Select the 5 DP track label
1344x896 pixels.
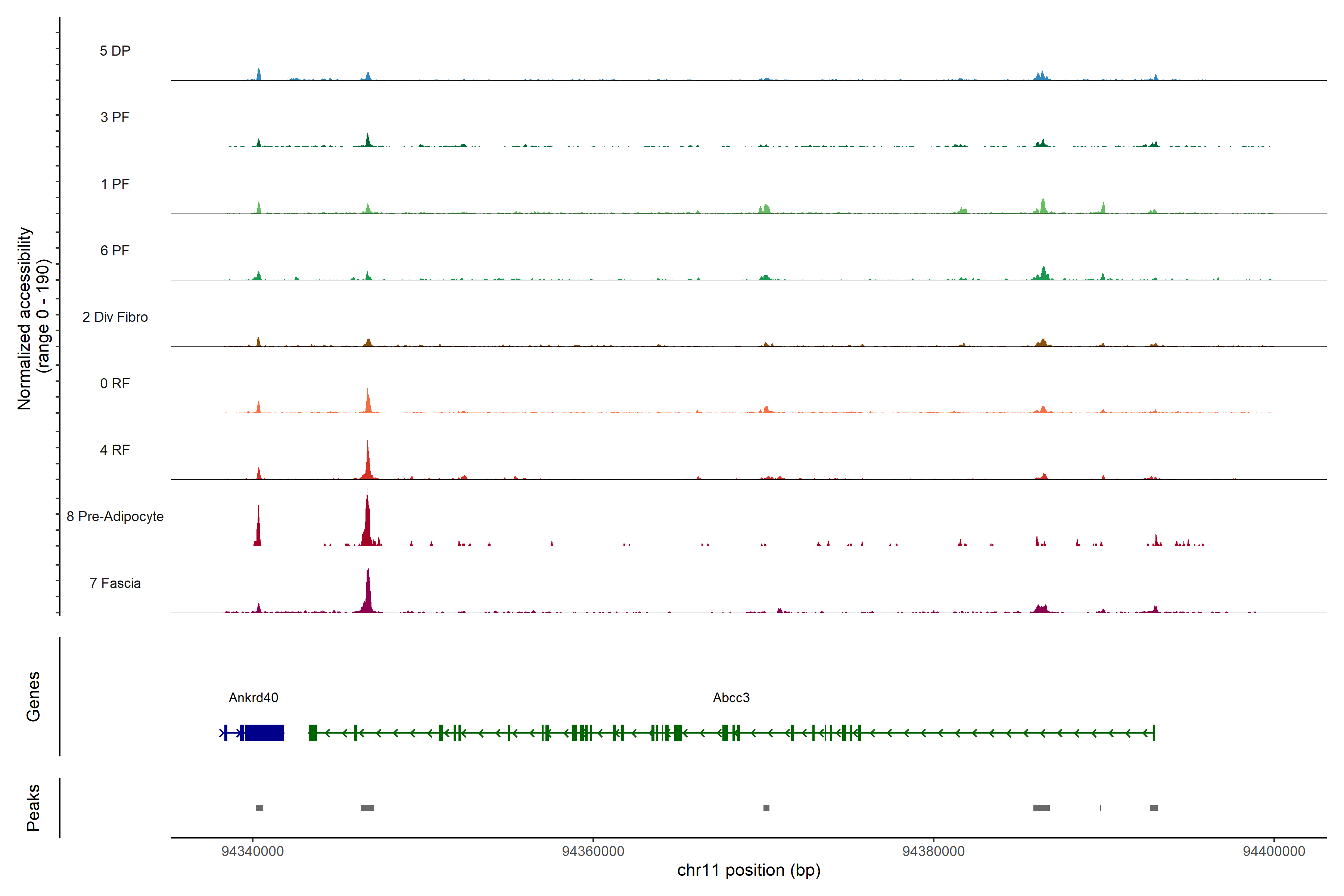click(115, 51)
